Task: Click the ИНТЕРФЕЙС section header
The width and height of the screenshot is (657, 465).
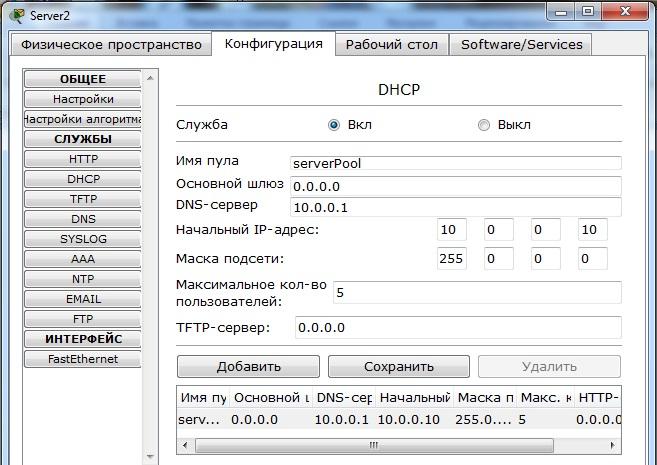Action: point(83,339)
